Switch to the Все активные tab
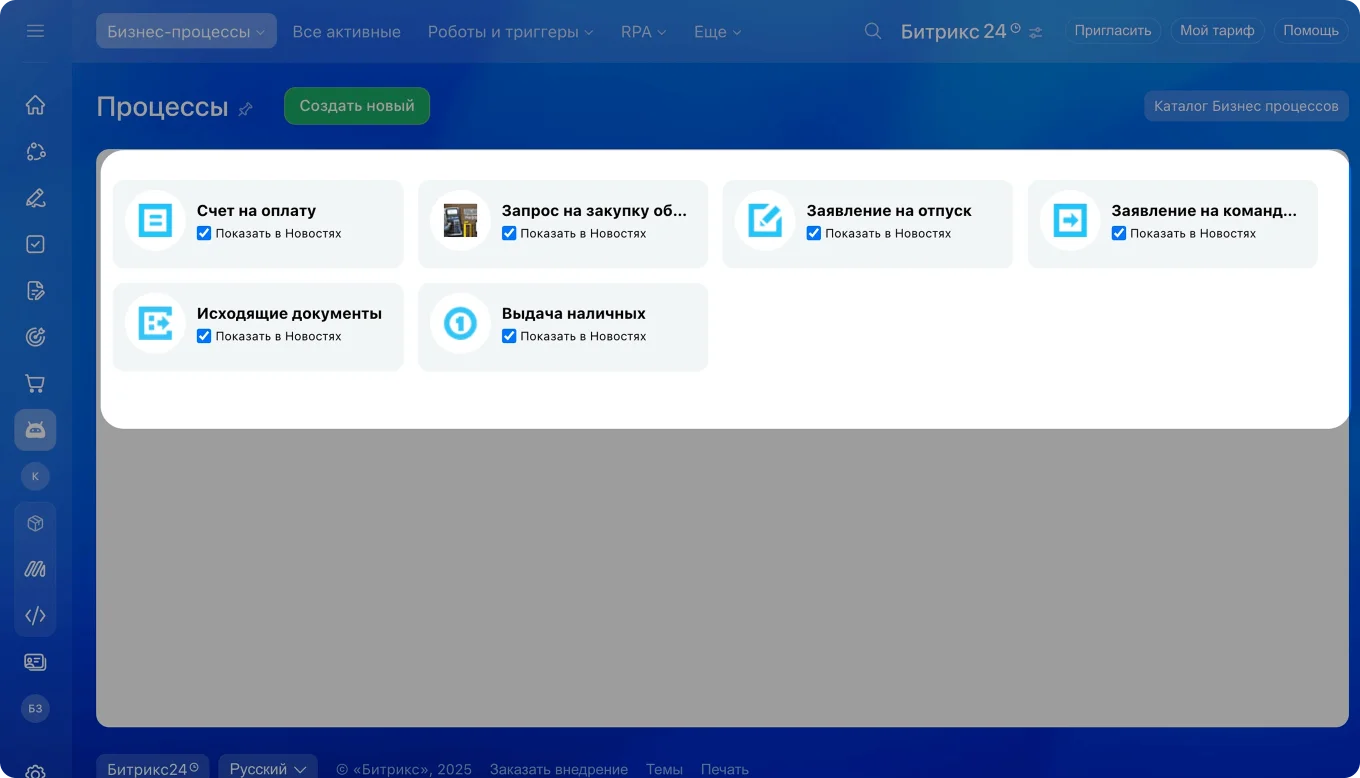Image resolution: width=1360 pixels, height=778 pixels. tap(346, 32)
